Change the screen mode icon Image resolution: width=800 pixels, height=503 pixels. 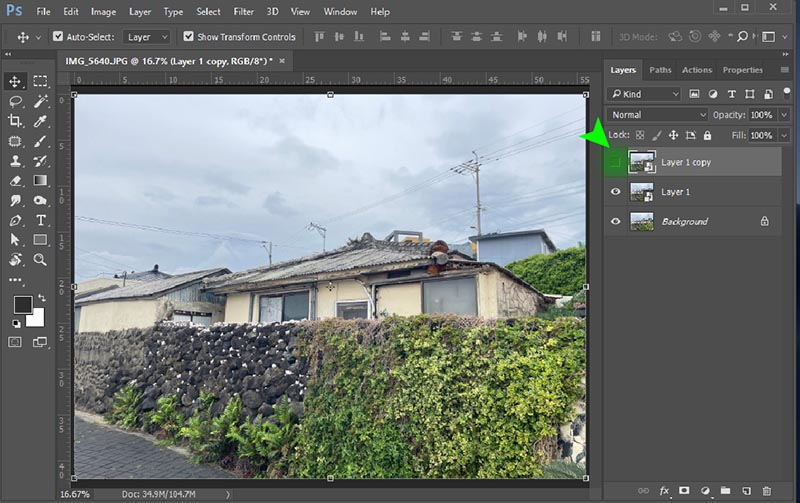(x=39, y=342)
